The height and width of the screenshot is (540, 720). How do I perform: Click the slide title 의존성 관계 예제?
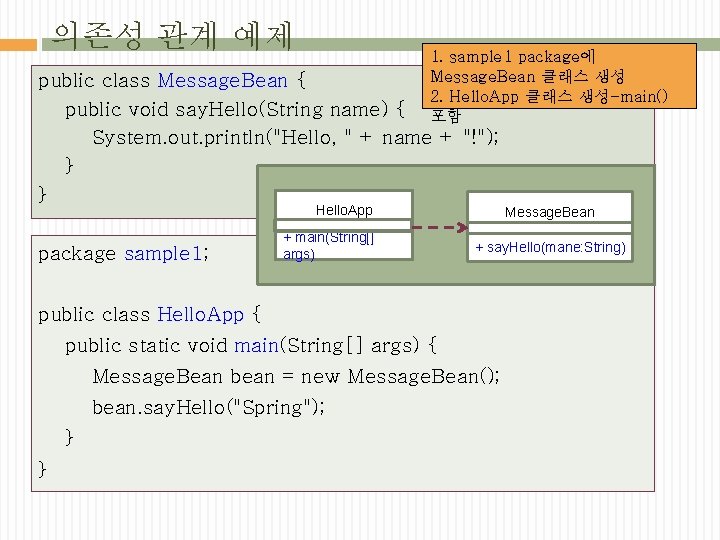click(x=172, y=36)
